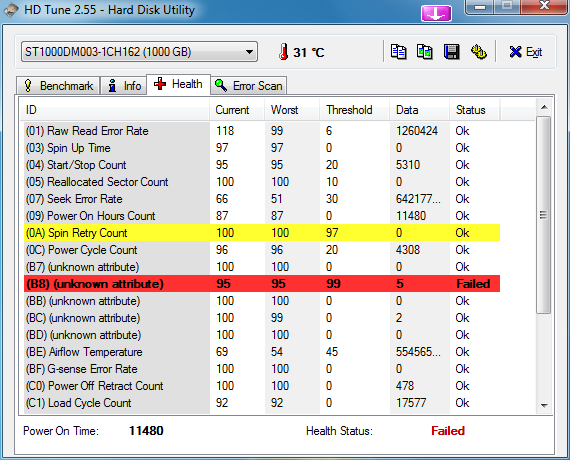Click the copy screenshot to clipboard icon
This screenshot has width=570, height=460.
[425, 52]
